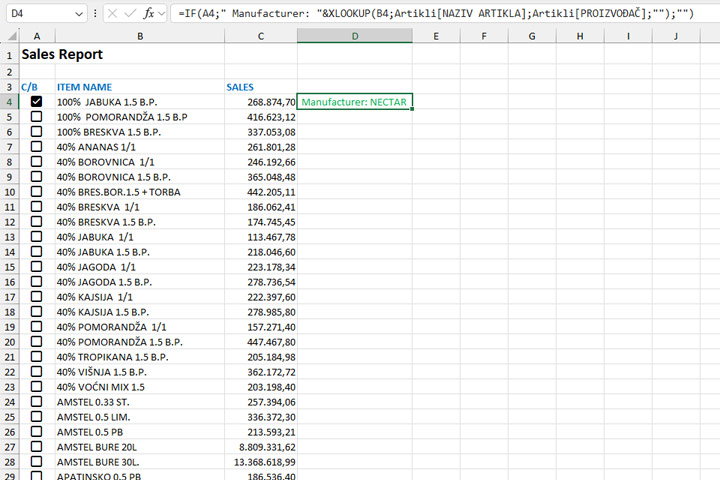Click the ITEM NAME header cell
The width and height of the screenshot is (720, 480).
coord(84,87)
